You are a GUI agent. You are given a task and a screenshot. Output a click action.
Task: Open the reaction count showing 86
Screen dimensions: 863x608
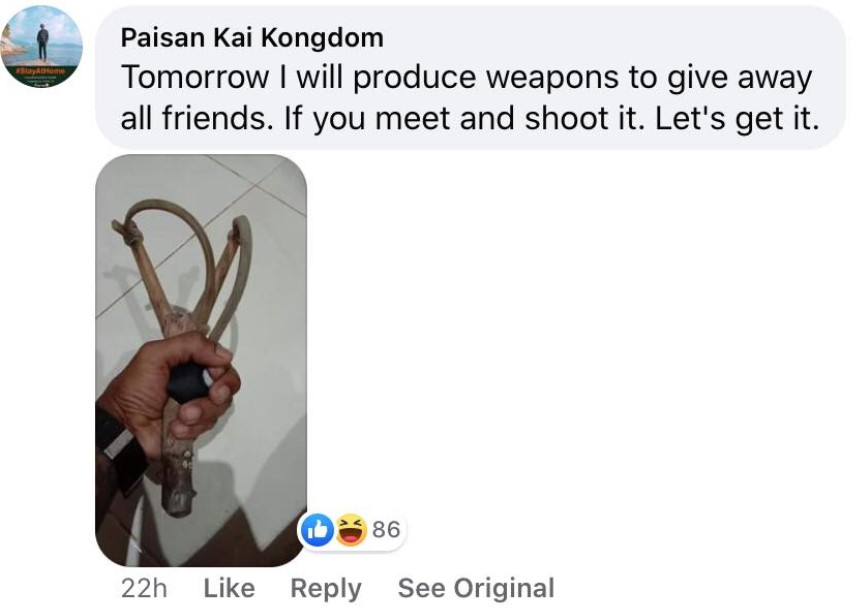pos(386,529)
